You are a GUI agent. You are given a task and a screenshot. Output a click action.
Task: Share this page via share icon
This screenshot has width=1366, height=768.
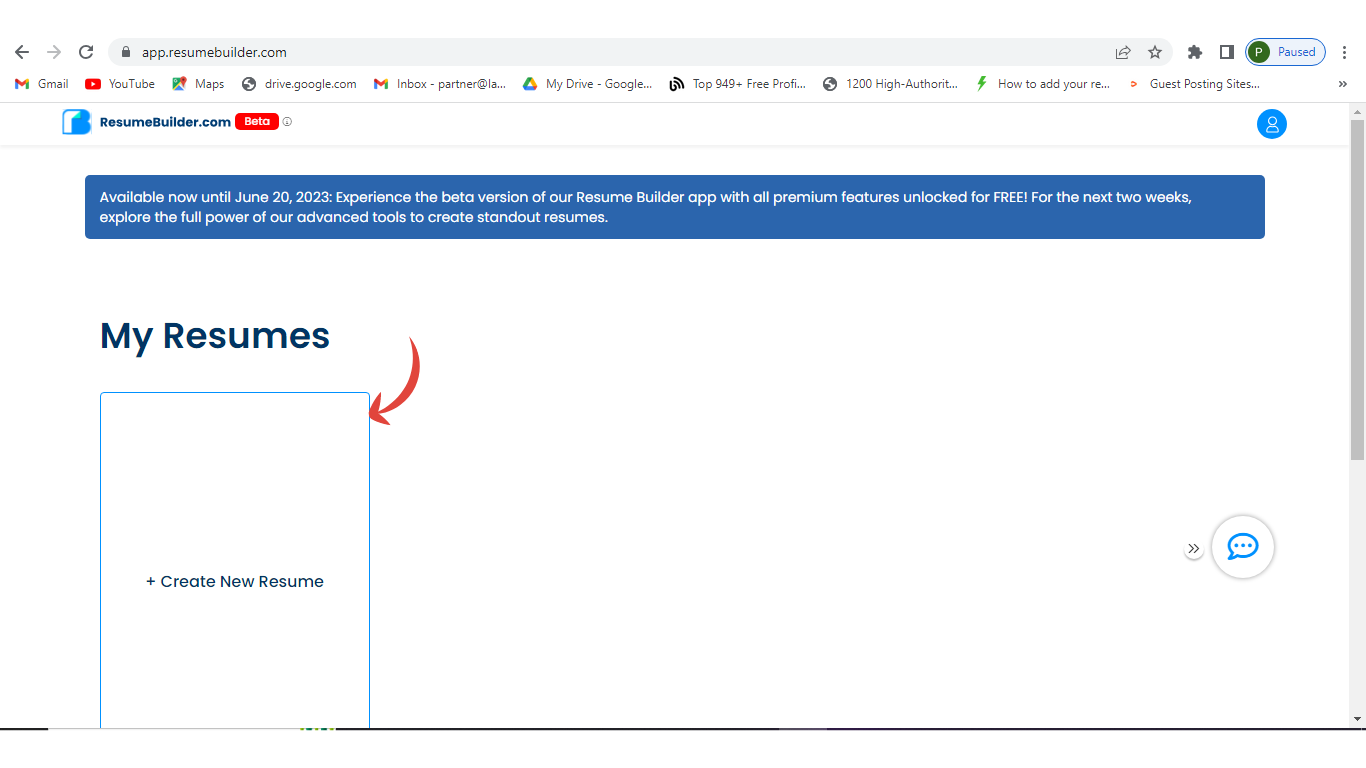click(1123, 52)
